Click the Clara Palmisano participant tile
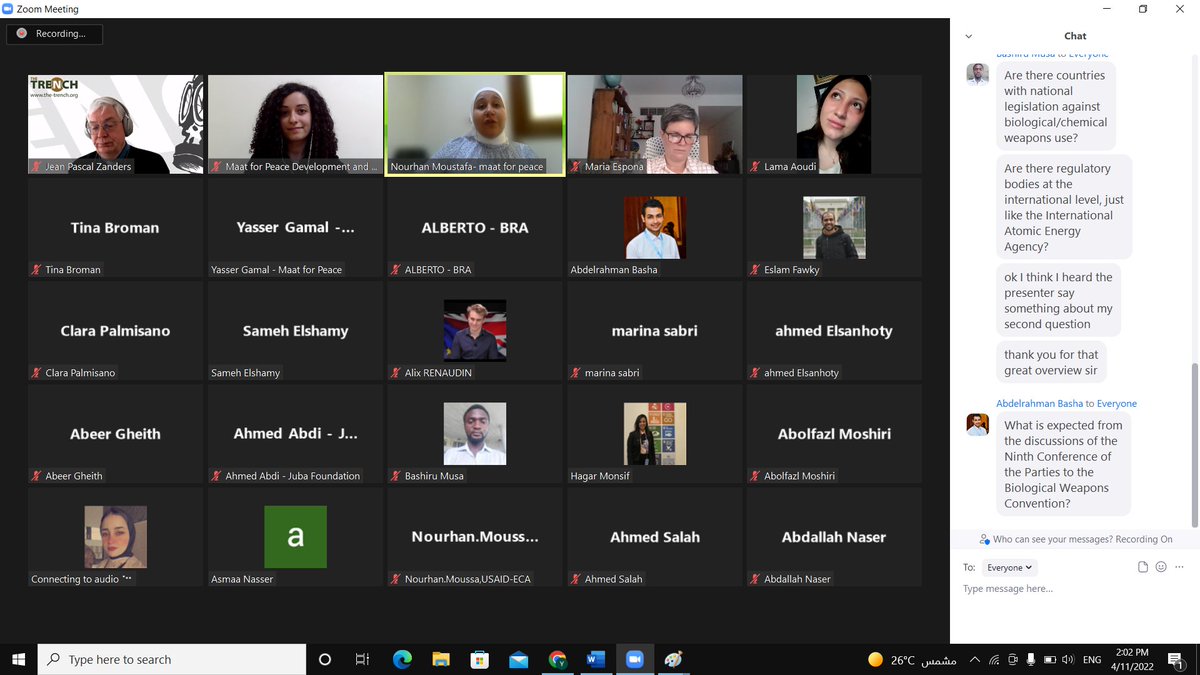The height and width of the screenshot is (675, 1200). point(115,330)
